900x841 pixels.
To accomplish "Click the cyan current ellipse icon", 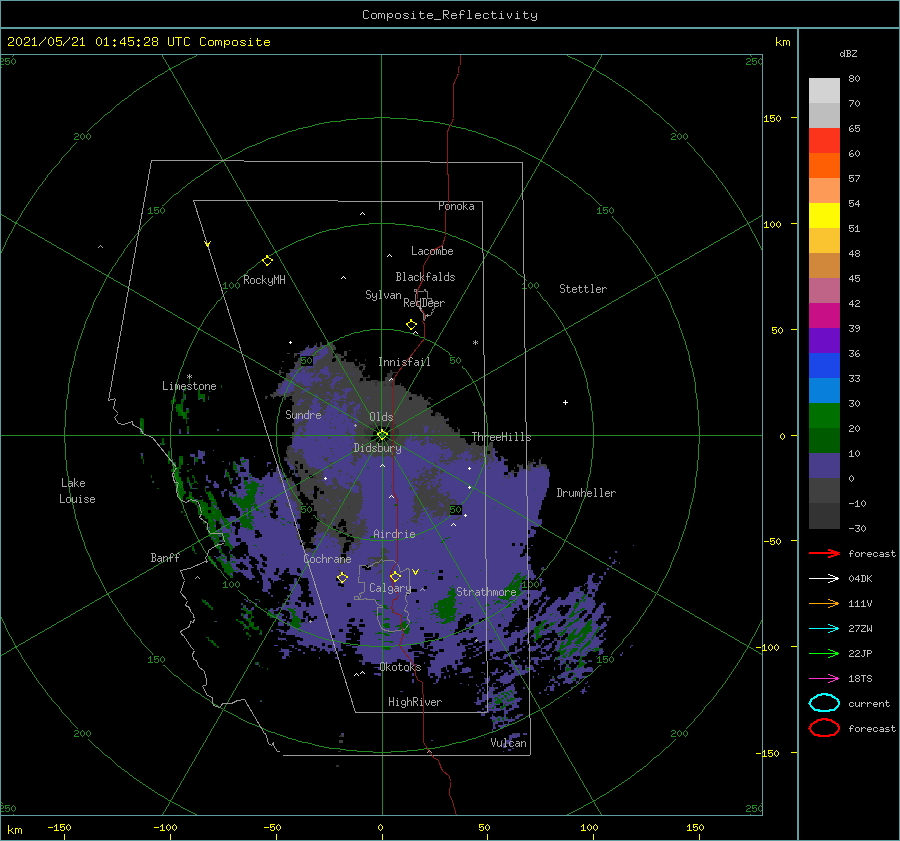I will pyautogui.click(x=824, y=703).
